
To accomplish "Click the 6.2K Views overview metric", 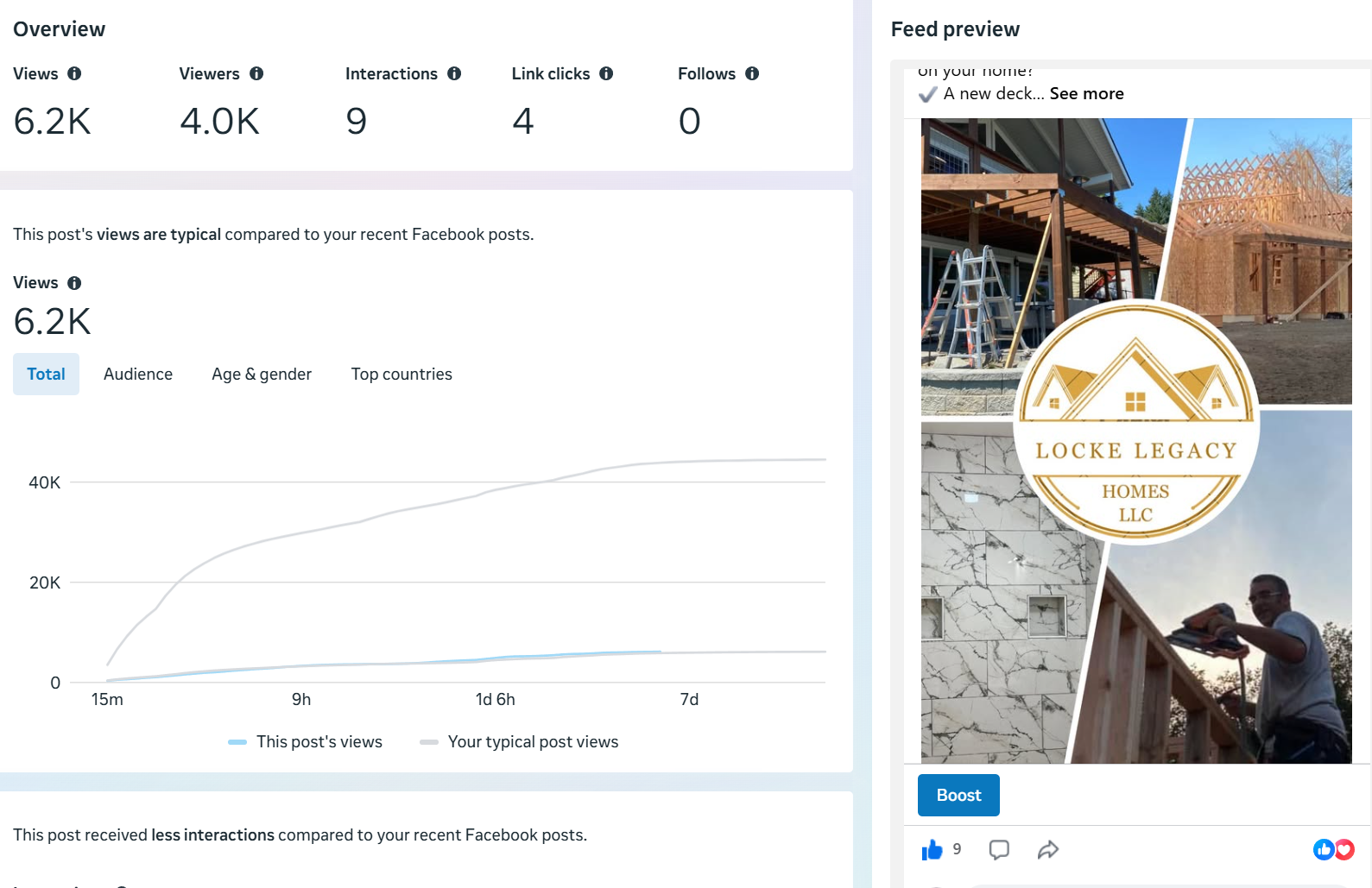I will [53, 122].
